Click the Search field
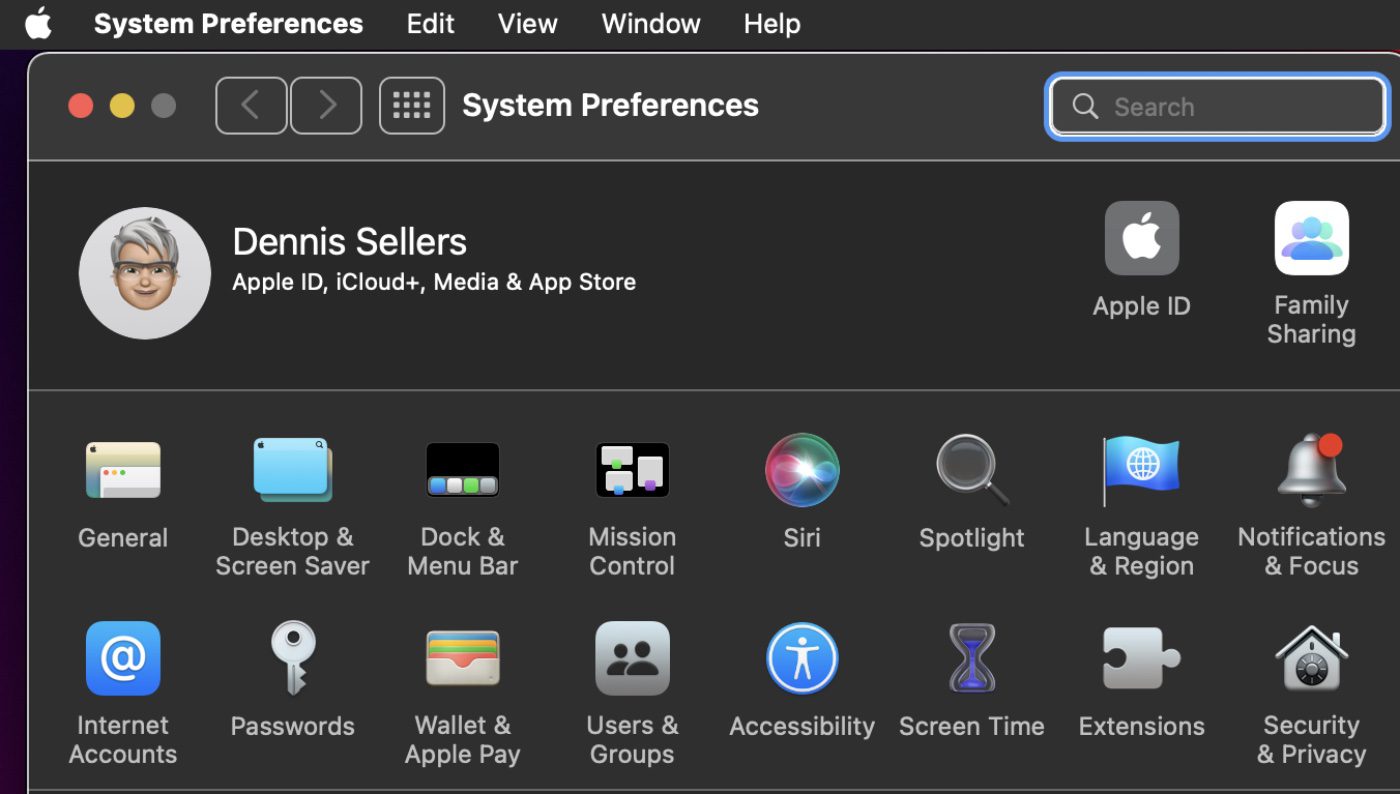 point(1230,107)
